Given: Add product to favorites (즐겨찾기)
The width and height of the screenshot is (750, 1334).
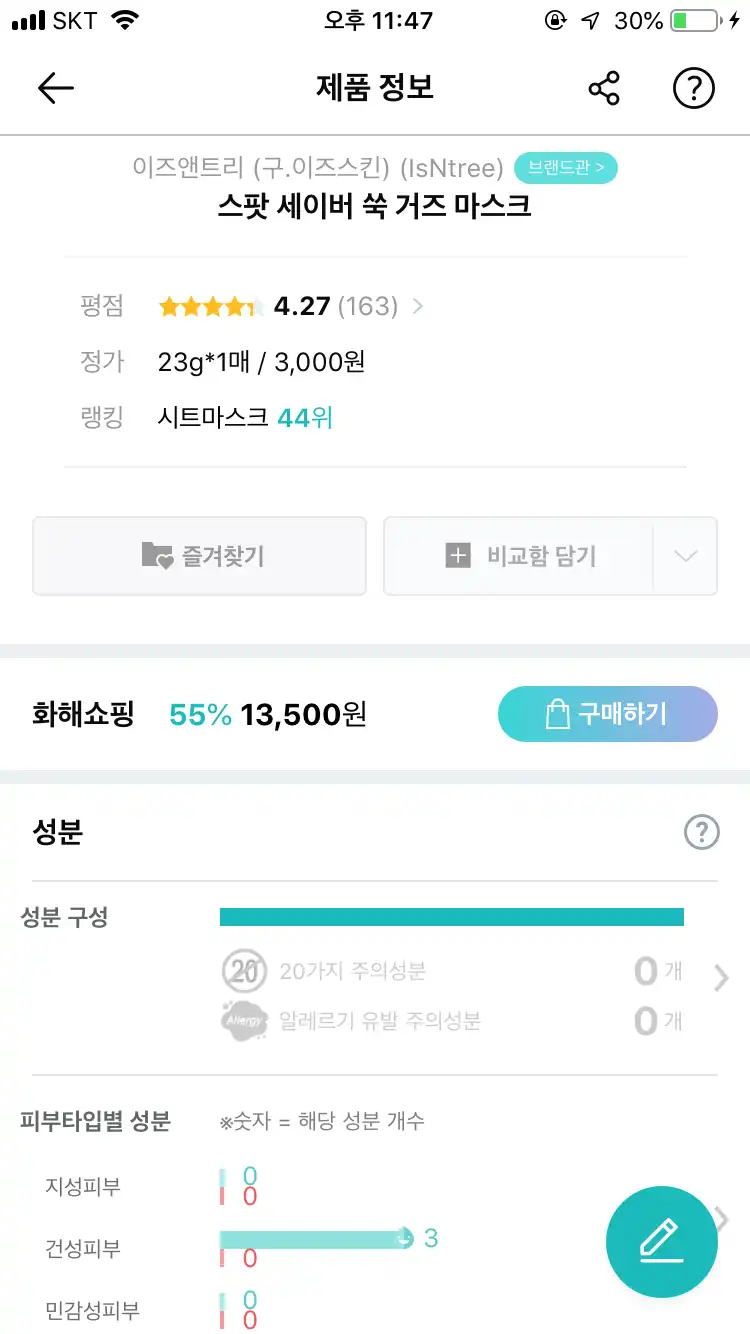Looking at the screenshot, I should [200, 556].
